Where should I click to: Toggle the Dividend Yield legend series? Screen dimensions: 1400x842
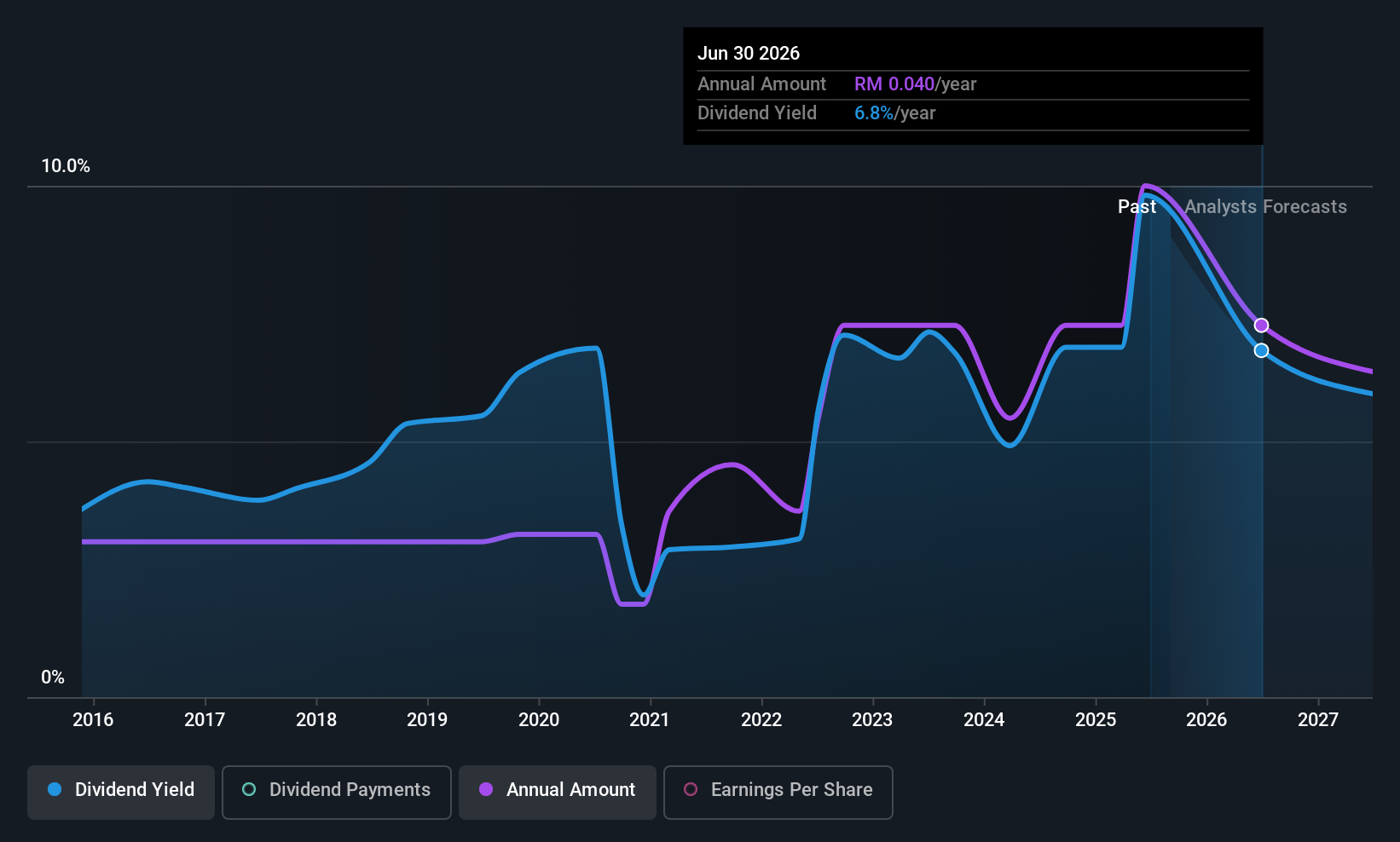(x=121, y=792)
